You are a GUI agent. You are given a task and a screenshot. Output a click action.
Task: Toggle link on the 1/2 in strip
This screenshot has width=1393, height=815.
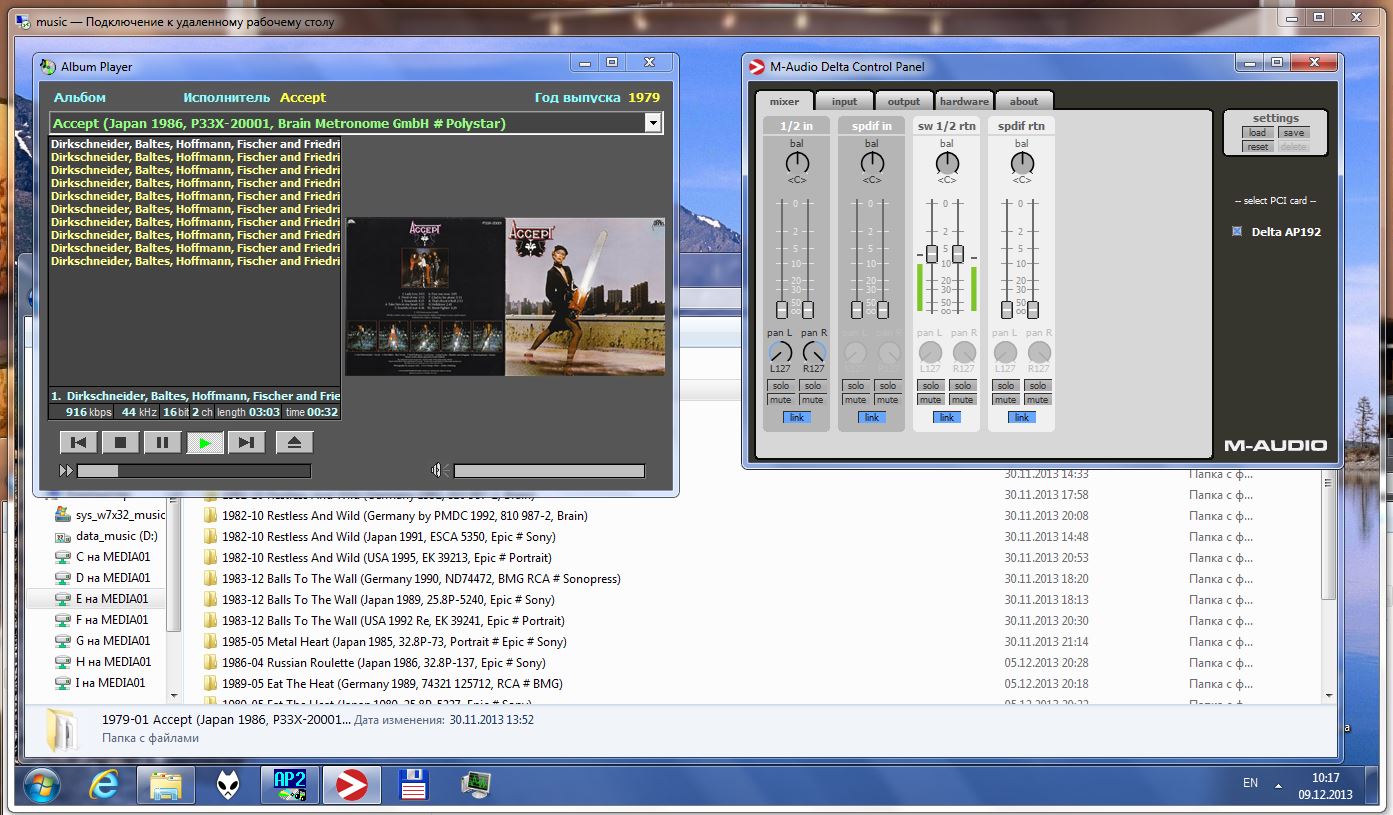pos(797,417)
